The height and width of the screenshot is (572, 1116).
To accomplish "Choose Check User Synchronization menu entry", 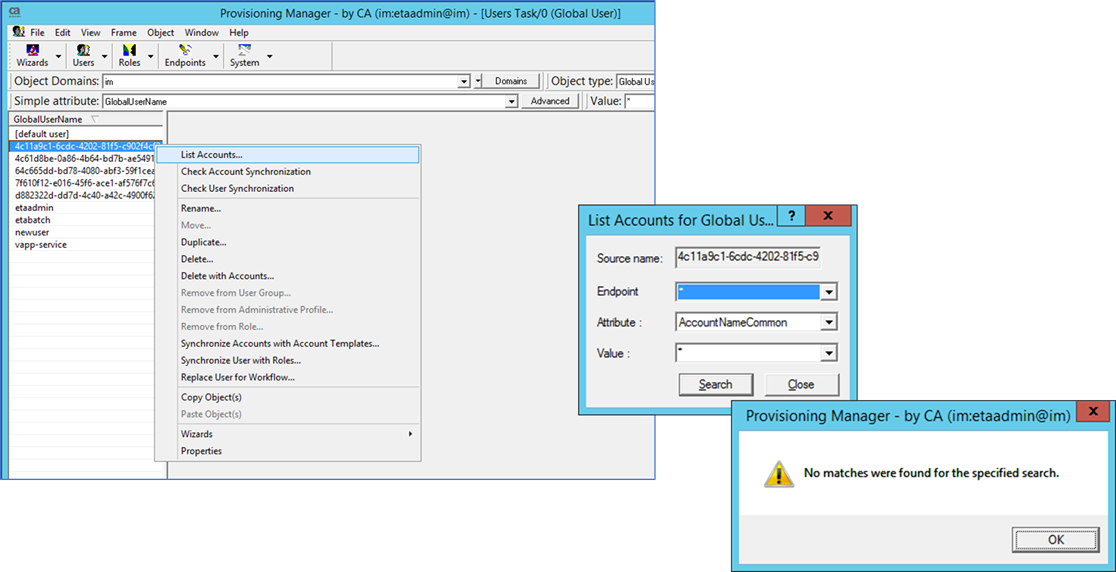I will [288, 189].
